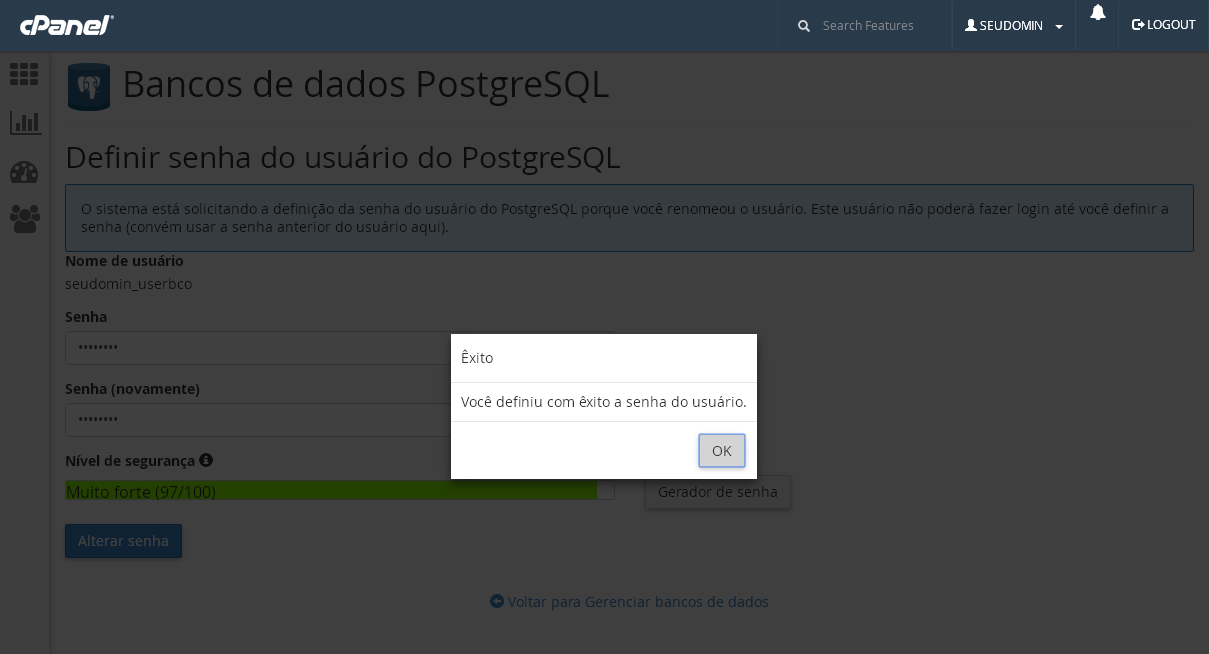Click the Nível de segurança label
This screenshot has height=654, width=1210.
click(x=130, y=461)
